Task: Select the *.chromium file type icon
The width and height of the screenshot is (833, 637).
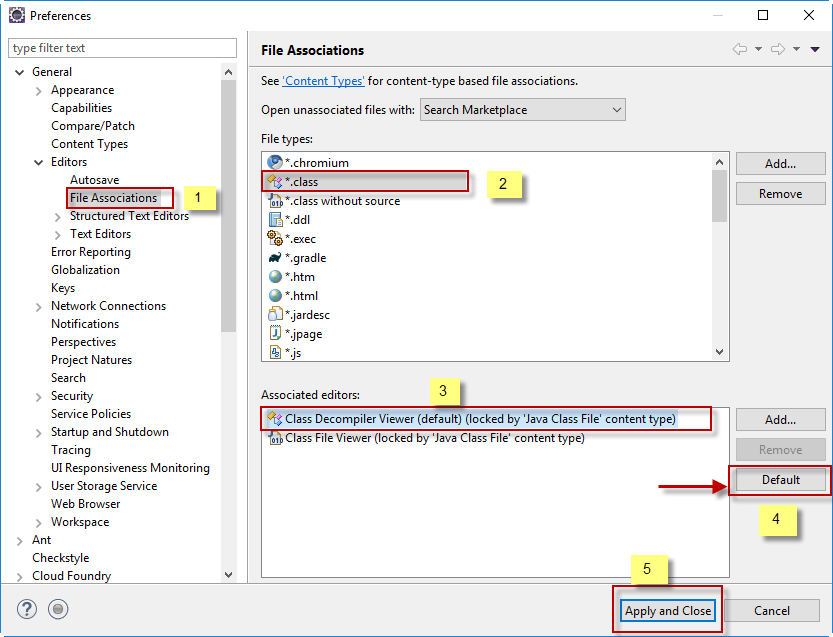Action: 276,162
